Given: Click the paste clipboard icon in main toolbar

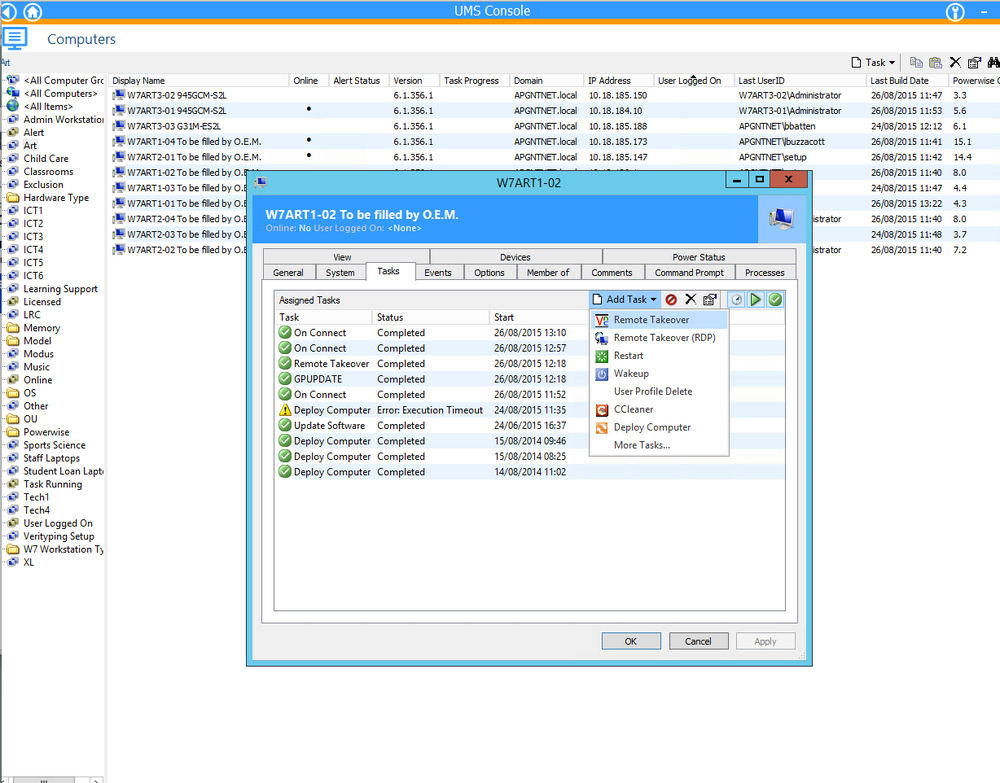Looking at the screenshot, I should click(936, 62).
